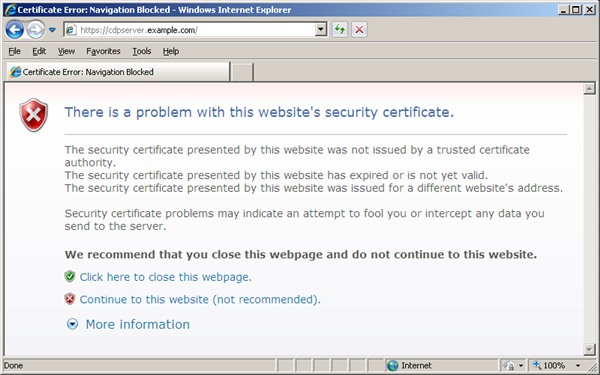Stop loading with the red X button
Image resolution: width=600 pixels, height=375 pixels.
tap(359, 29)
